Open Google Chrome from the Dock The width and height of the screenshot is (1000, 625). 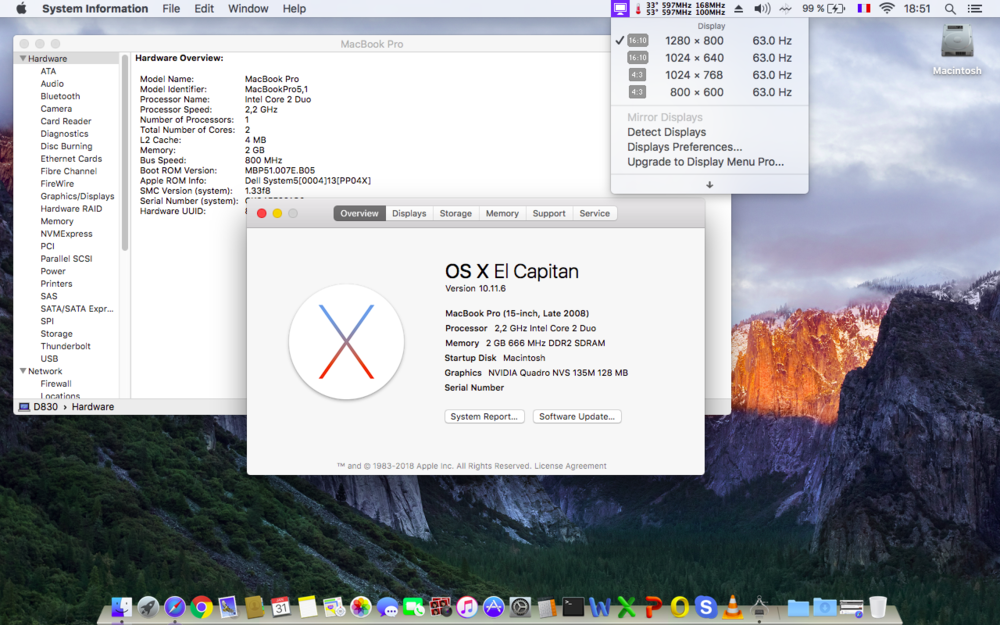(202, 607)
